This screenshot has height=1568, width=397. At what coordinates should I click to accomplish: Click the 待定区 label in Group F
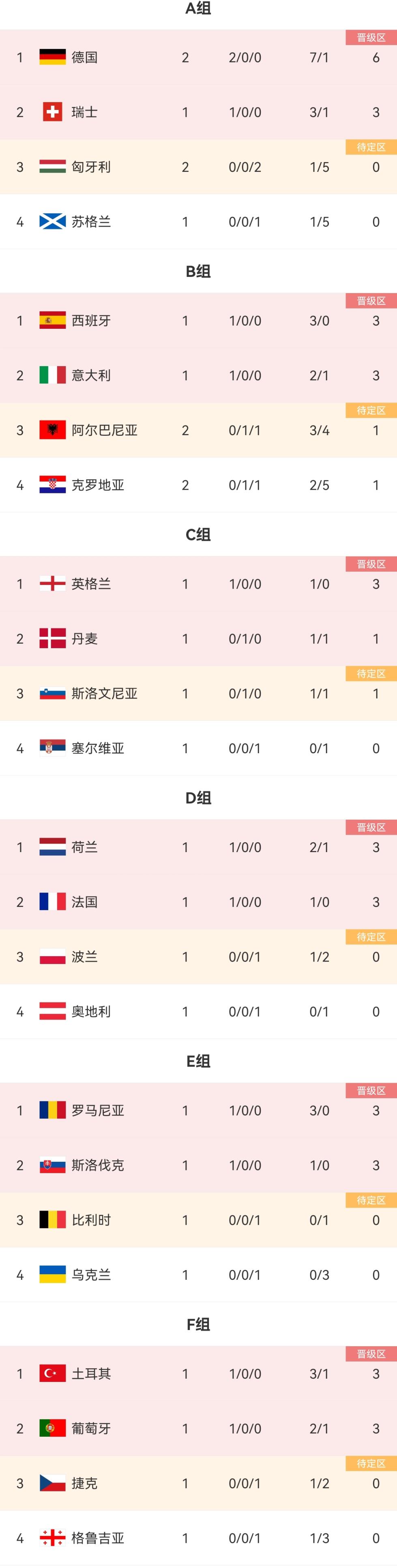[x=371, y=1463]
